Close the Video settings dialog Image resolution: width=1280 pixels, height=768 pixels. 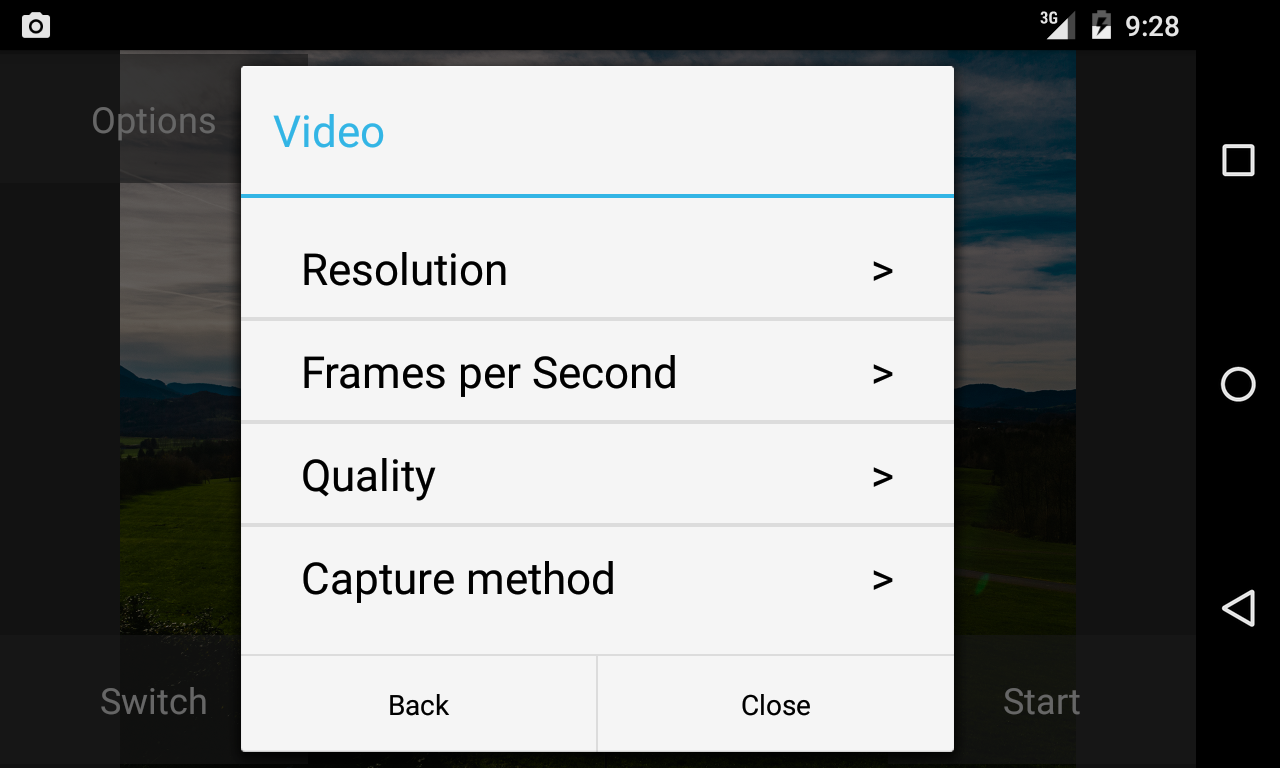coord(776,704)
